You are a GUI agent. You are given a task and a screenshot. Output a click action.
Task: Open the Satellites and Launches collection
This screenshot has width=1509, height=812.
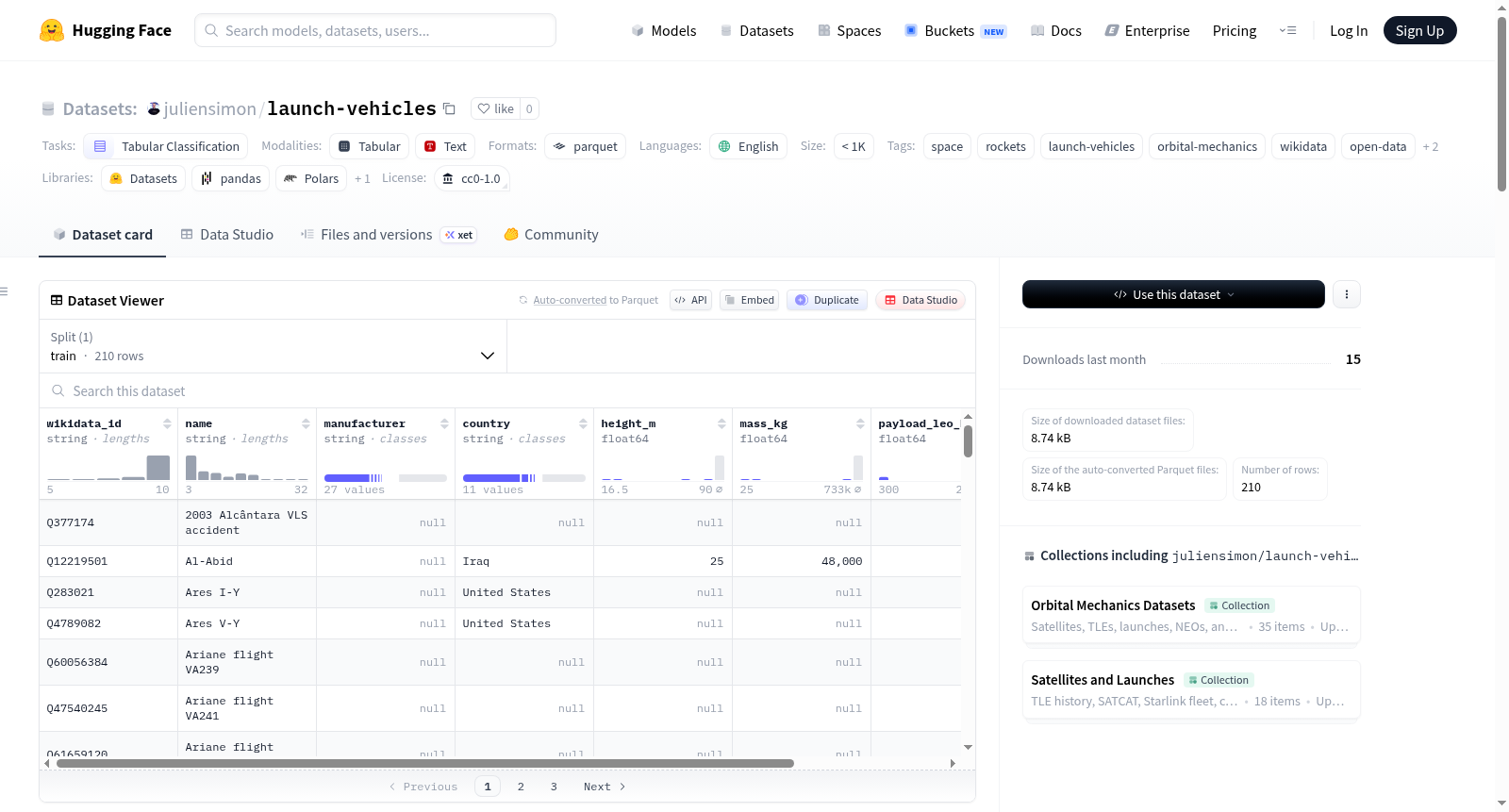tap(1191, 689)
